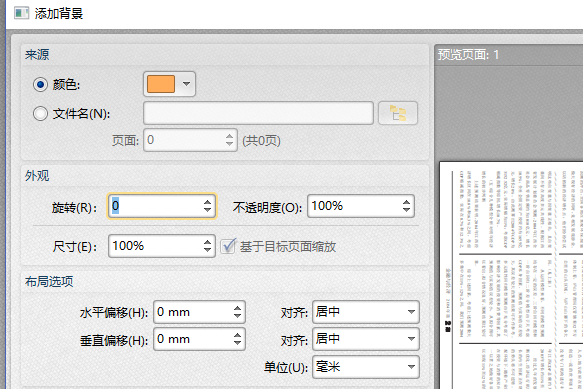Open the 单位(U) dropdown showing 毫米
The height and width of the screenshot is (389, 583).
point(366,367)
